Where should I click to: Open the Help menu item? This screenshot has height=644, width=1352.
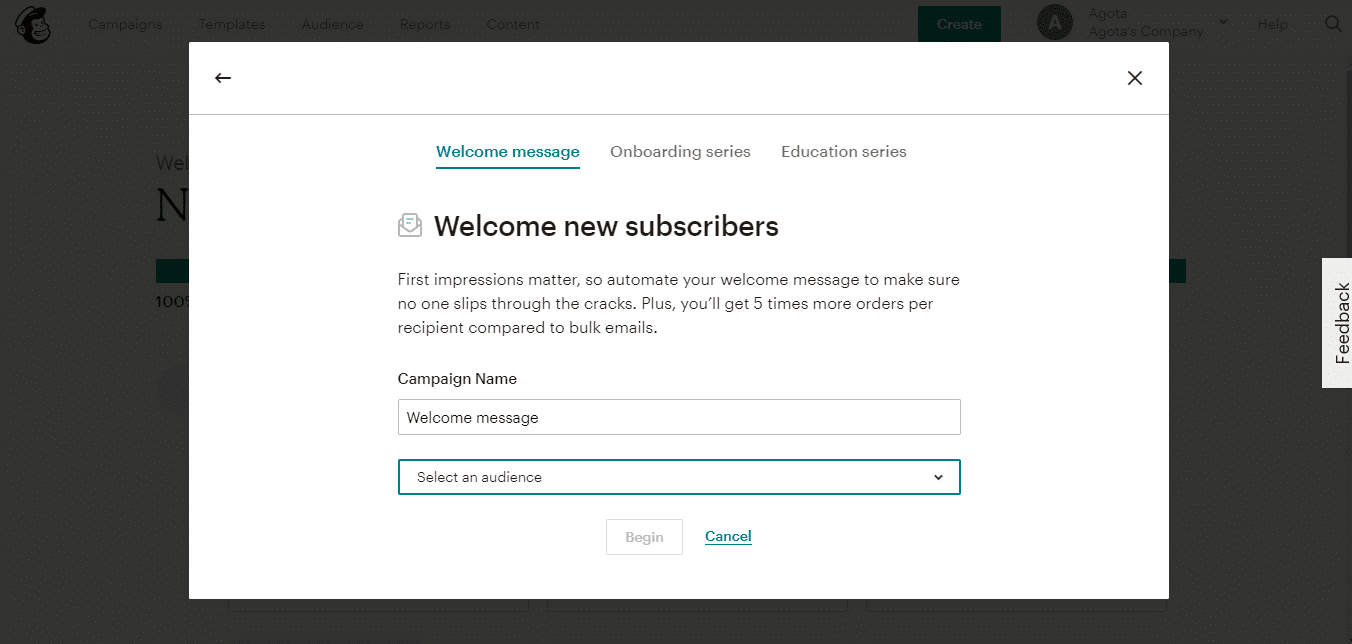(x=1272, y=24)
